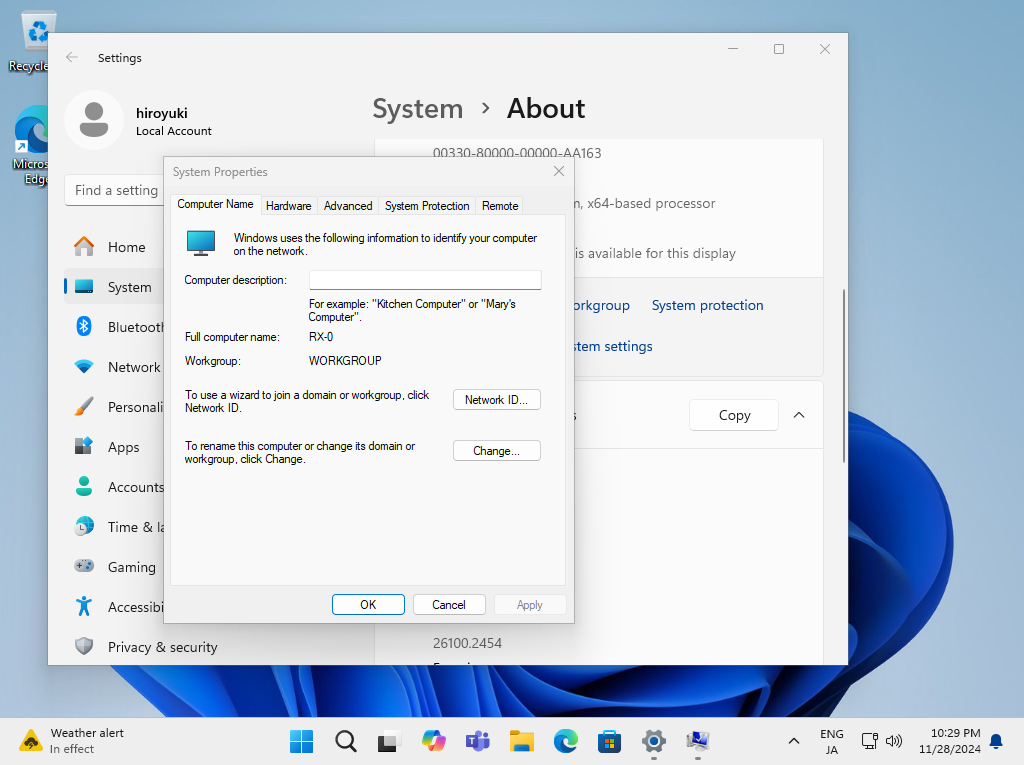1024x765 pixels.
Task: Switch to the Computer Name tab
Action: click(216, 204)
